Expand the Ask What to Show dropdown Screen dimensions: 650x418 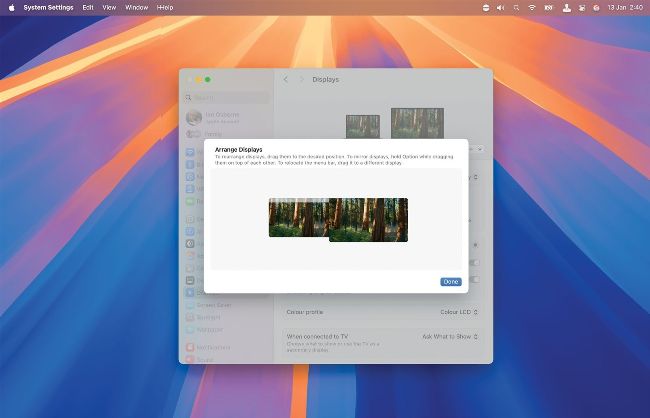[x=450, y=337]
